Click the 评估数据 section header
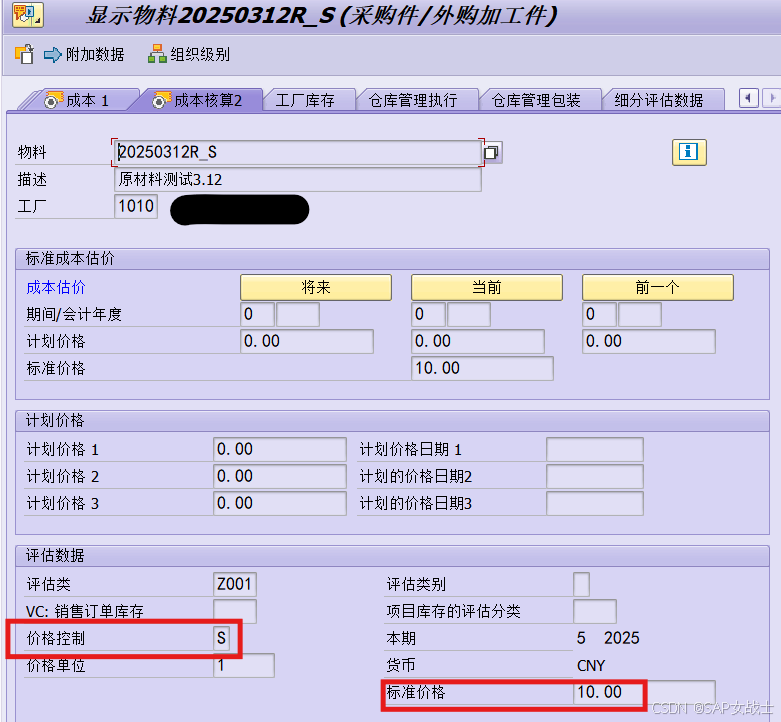The image size is (781, 722). point(392,555)
